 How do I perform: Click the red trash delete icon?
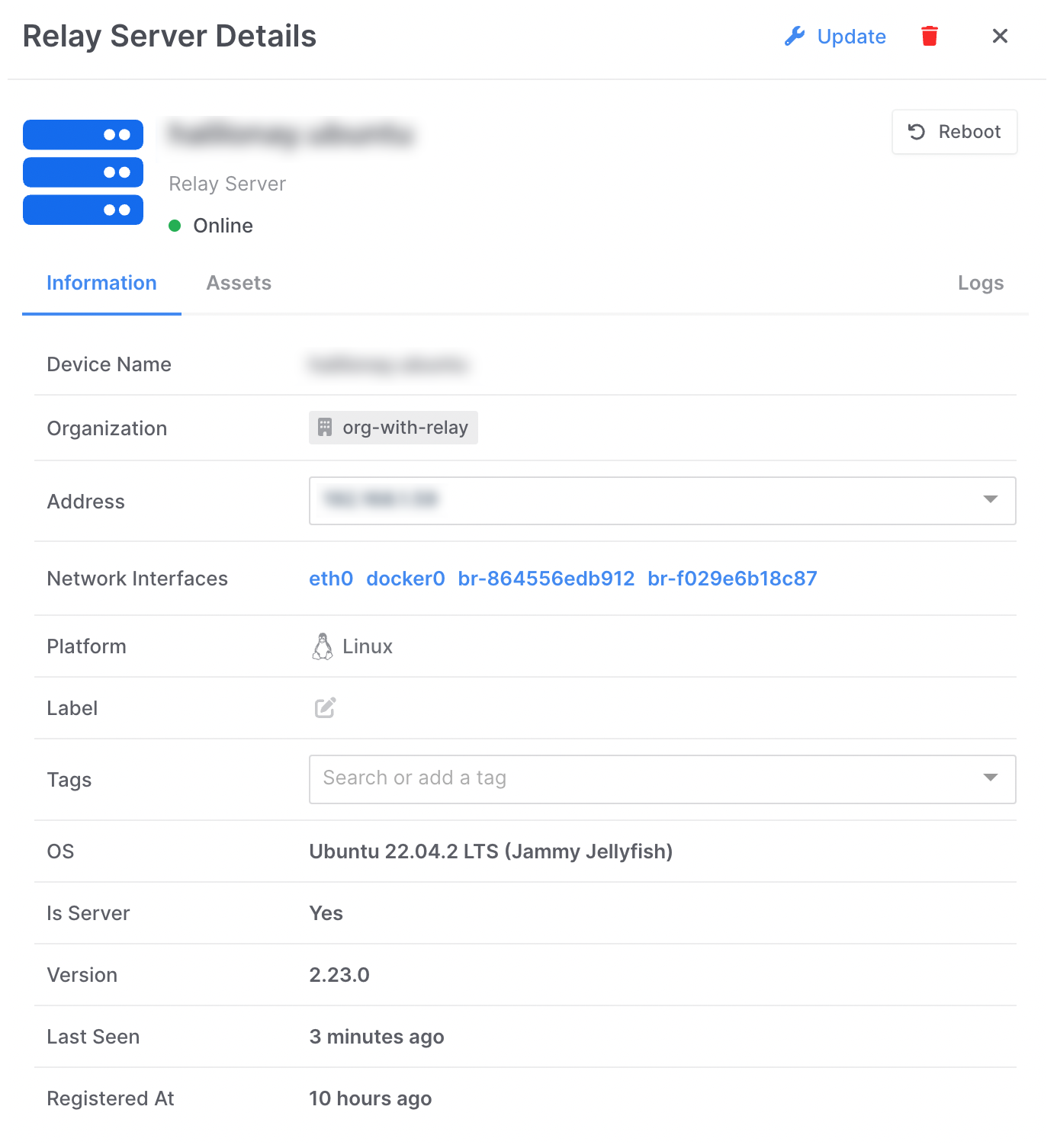click(x=929, y=36)
